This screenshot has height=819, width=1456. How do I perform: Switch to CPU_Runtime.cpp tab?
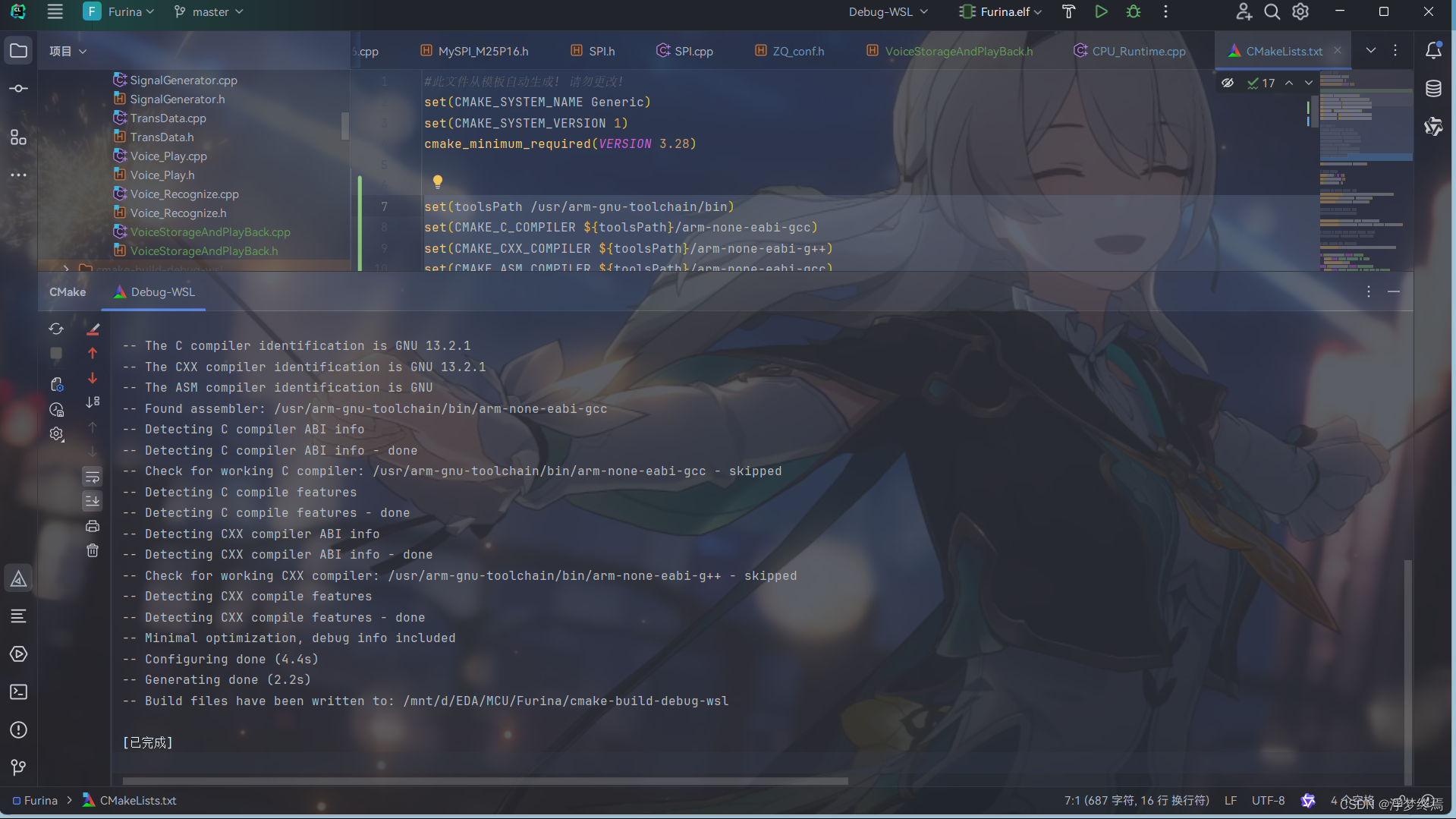[1130, 51]
